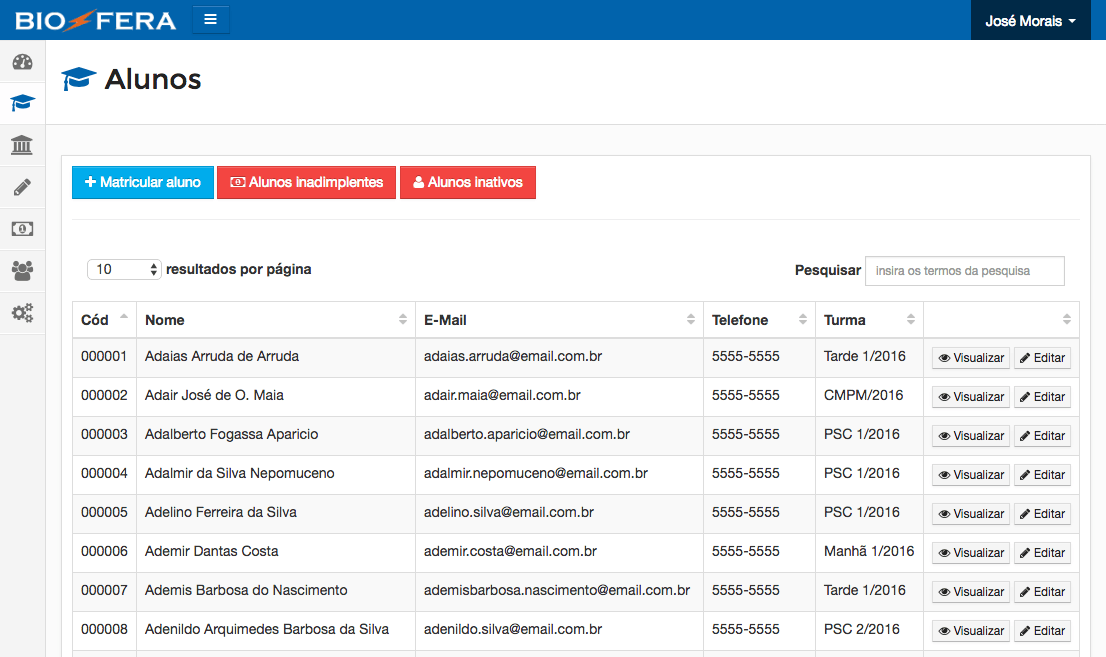Click email adelino.silva@email.com.br
Viewport: 1106px width, 657px height.
509,512
